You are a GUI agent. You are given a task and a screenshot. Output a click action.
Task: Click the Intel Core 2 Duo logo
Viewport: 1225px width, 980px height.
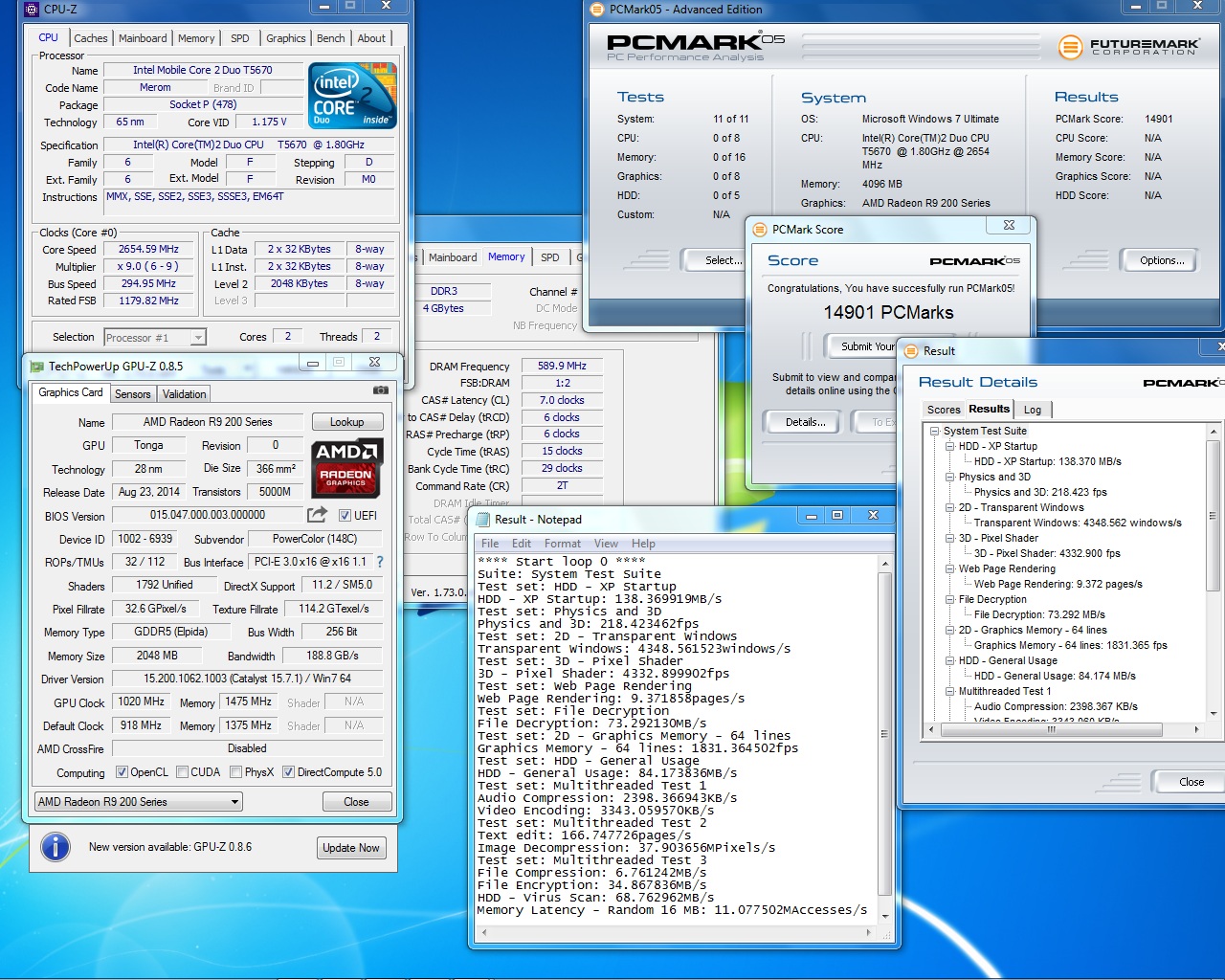pyautogui.click(x=352, y=96)
